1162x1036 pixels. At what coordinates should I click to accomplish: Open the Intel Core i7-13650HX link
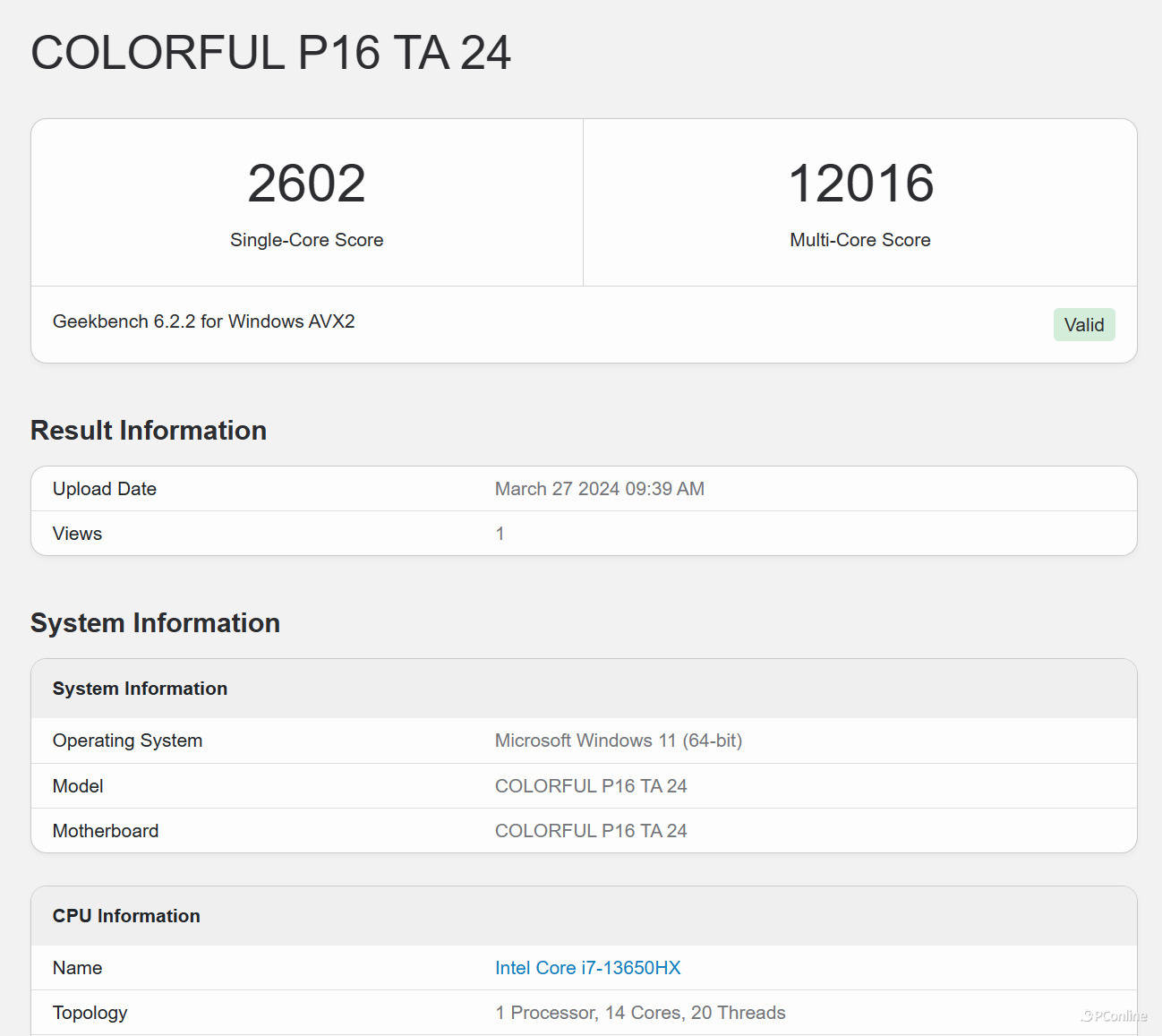pyautogui.click(x=587, y=968)
